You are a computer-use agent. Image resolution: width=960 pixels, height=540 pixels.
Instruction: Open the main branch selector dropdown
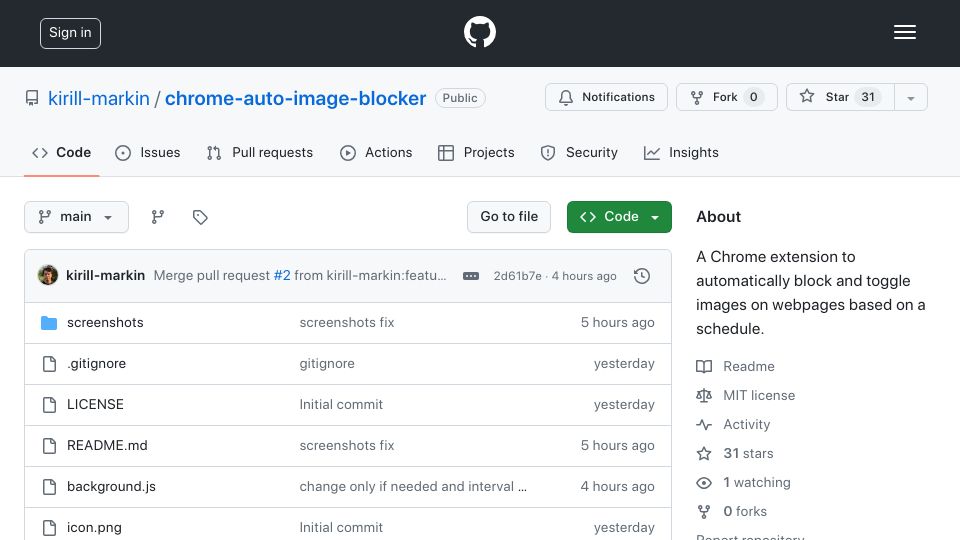point(77,217)
